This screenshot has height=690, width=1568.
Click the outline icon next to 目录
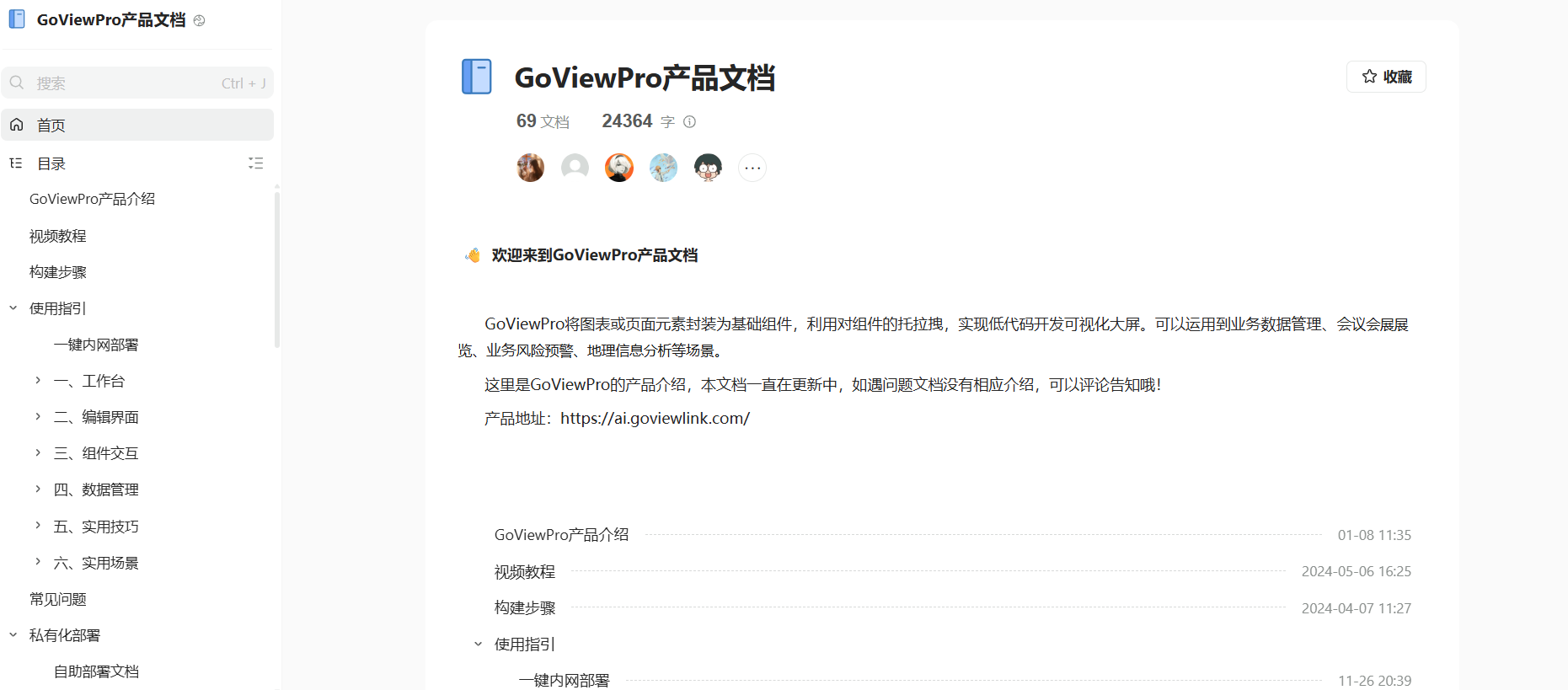16,163
